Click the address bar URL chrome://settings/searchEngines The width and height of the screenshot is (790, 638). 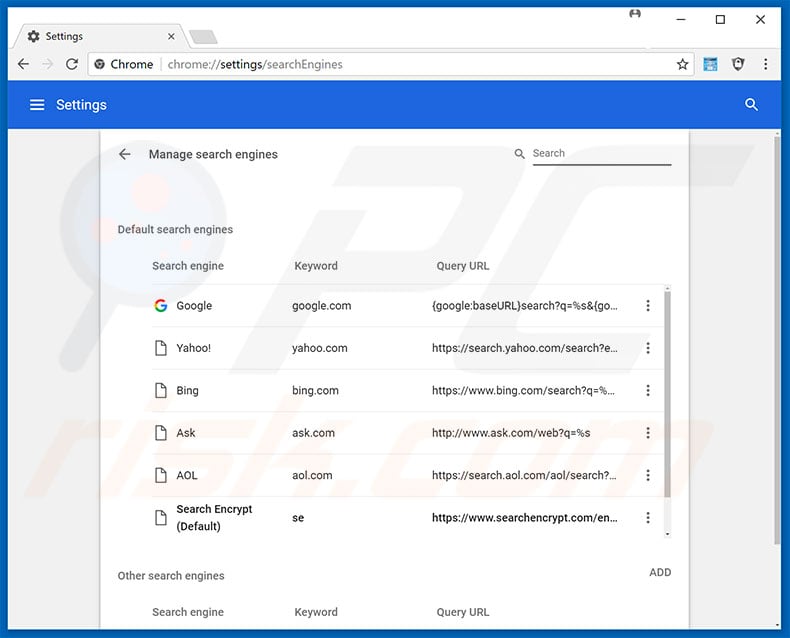255,65
